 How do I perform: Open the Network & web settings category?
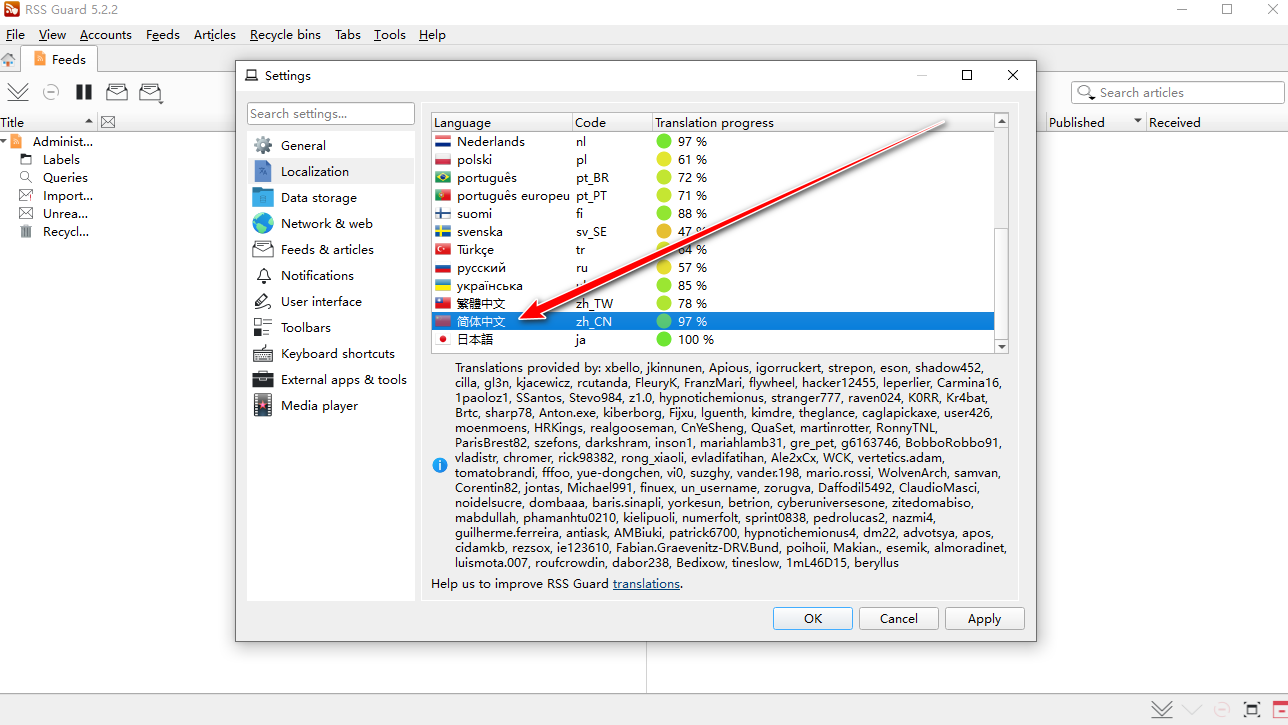click(x=331, y=223)
